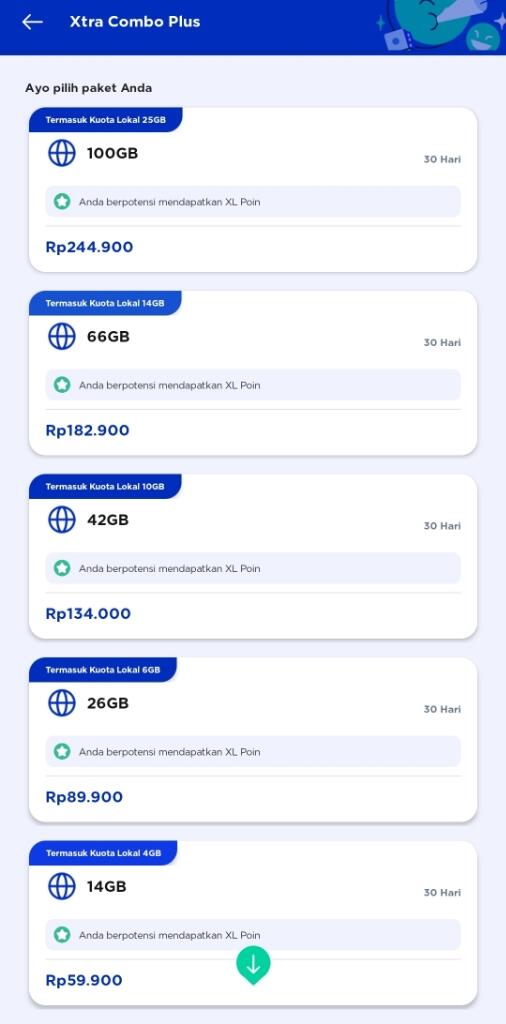506x1024 pixels.
Task: Click globe icon beside 42GB
Action: pyautogui.click(x=62, y=520)
